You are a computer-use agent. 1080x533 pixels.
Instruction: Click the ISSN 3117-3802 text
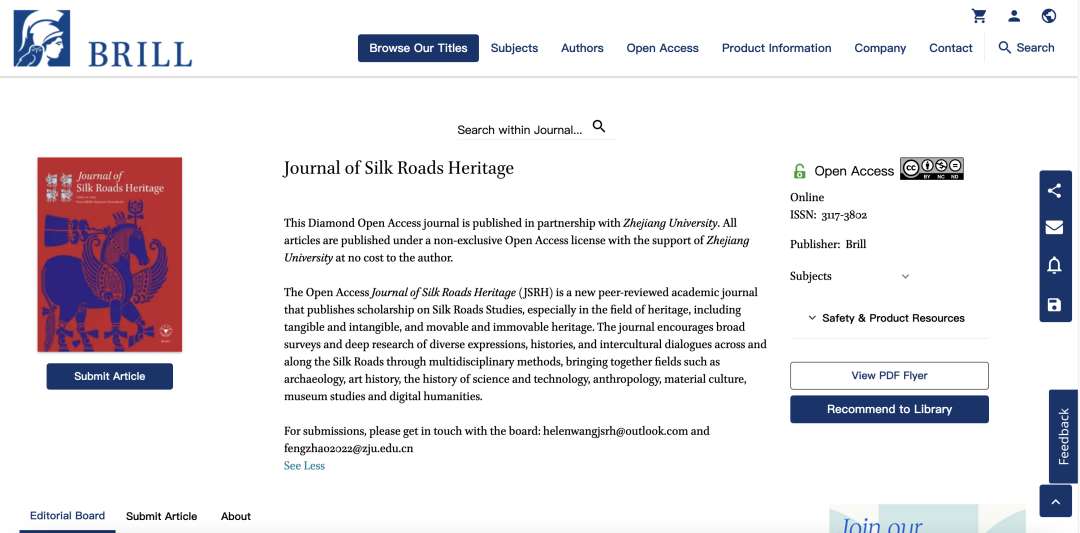coord(829,215)
